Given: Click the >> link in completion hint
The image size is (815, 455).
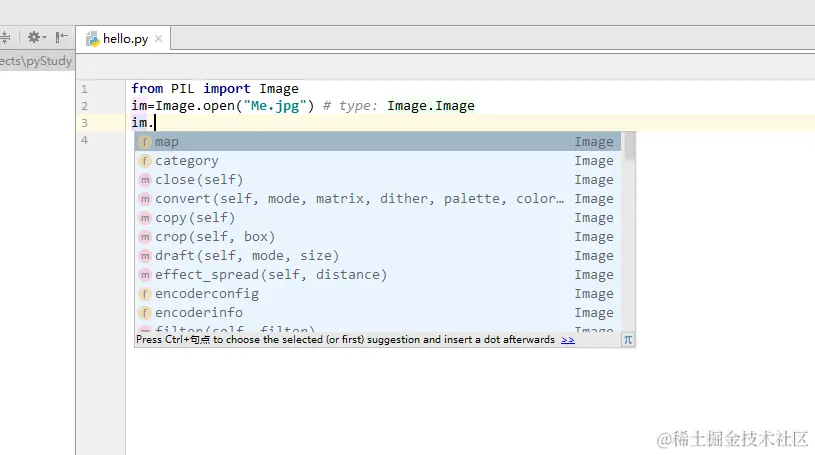Looking at the screenshot, I should 568,340.
